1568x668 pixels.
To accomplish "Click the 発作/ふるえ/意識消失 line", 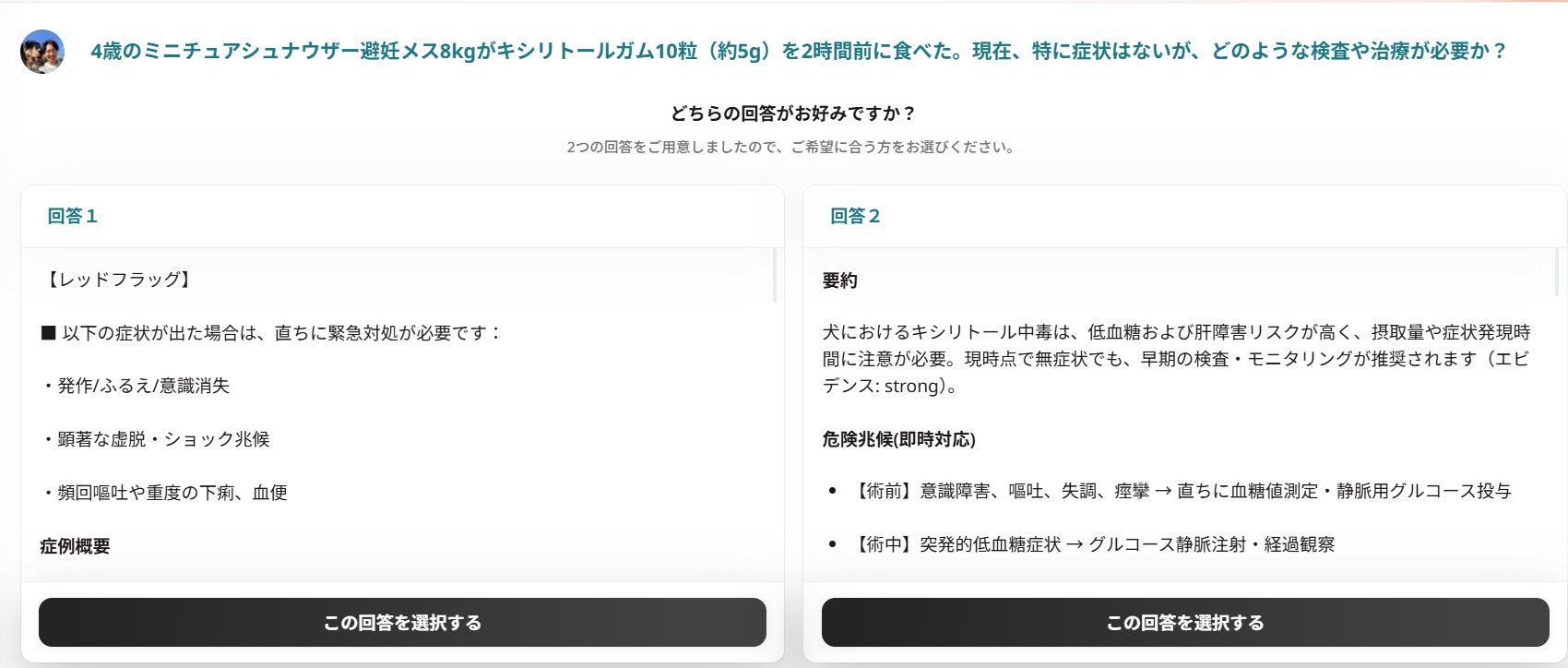I will click(136, 386).
